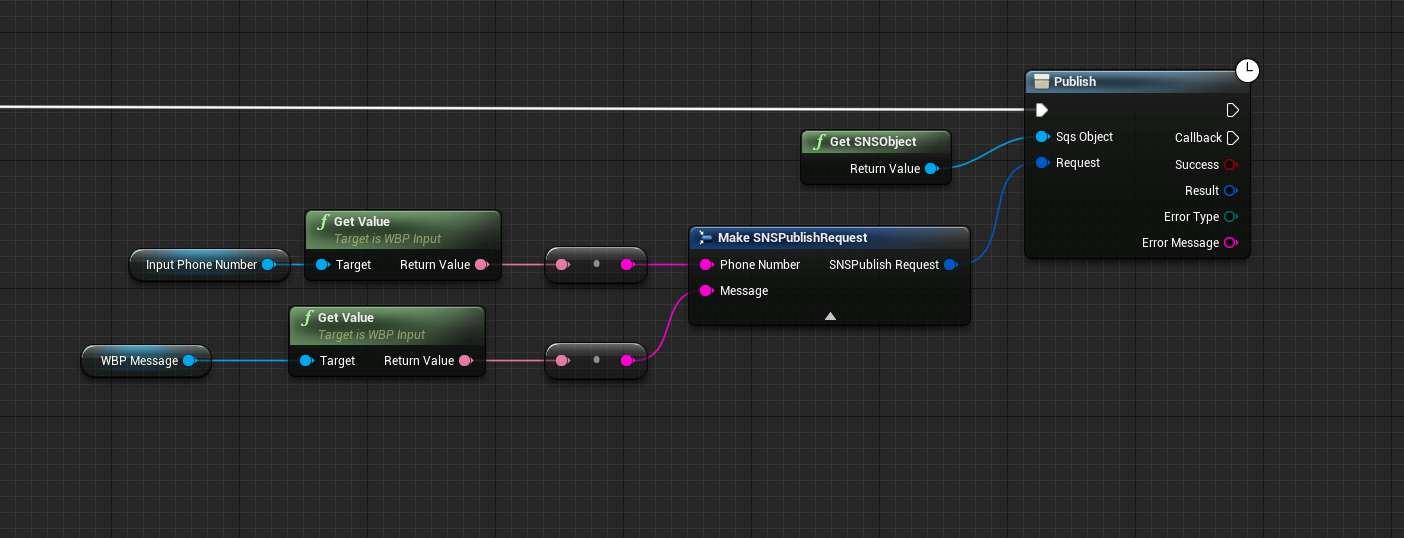The height and width of the screenshot is (538, 1404).
Task: Click the Success boolean output pin
Action: 1231,165
